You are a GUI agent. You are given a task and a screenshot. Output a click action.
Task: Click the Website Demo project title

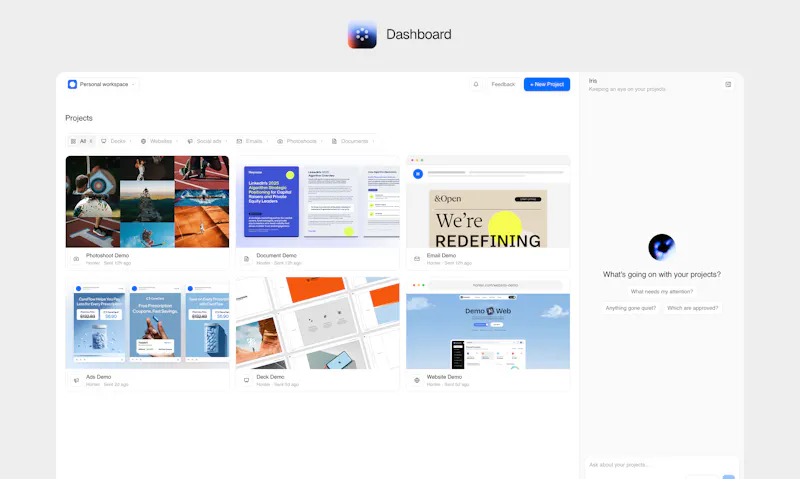[x=444, y=376]
